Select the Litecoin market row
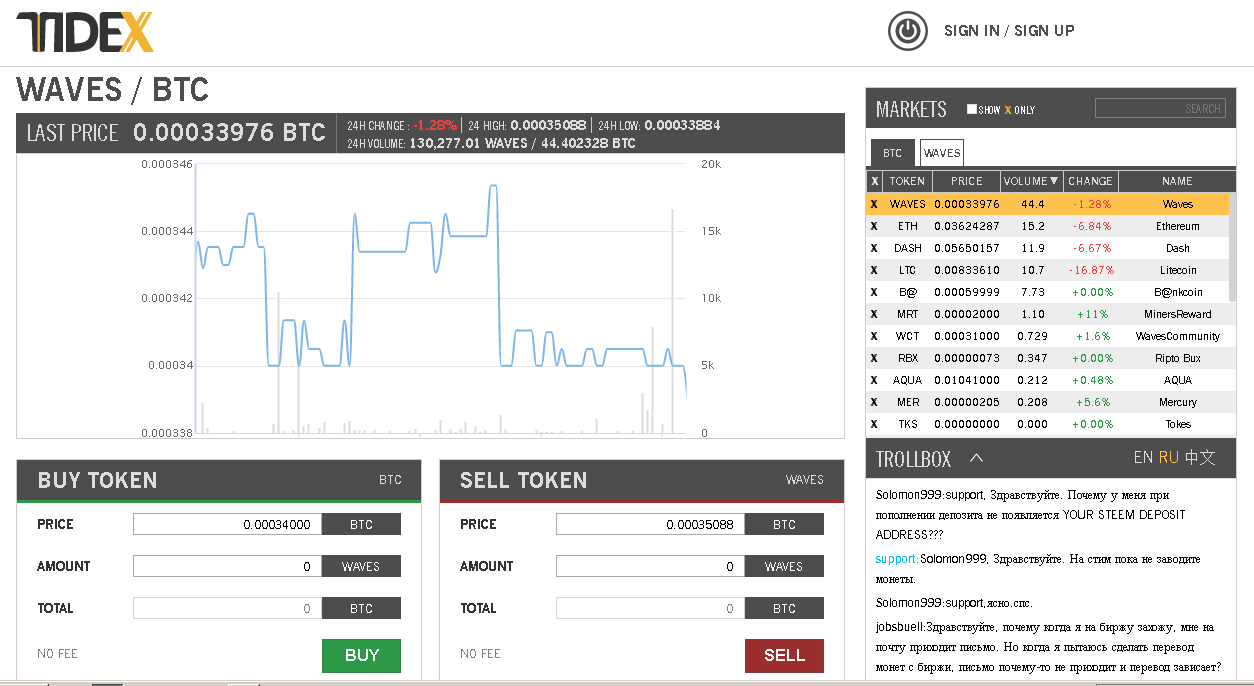Image resolution: width=1254 pixels, height=686 pixels. click(x=1047, y=270)
